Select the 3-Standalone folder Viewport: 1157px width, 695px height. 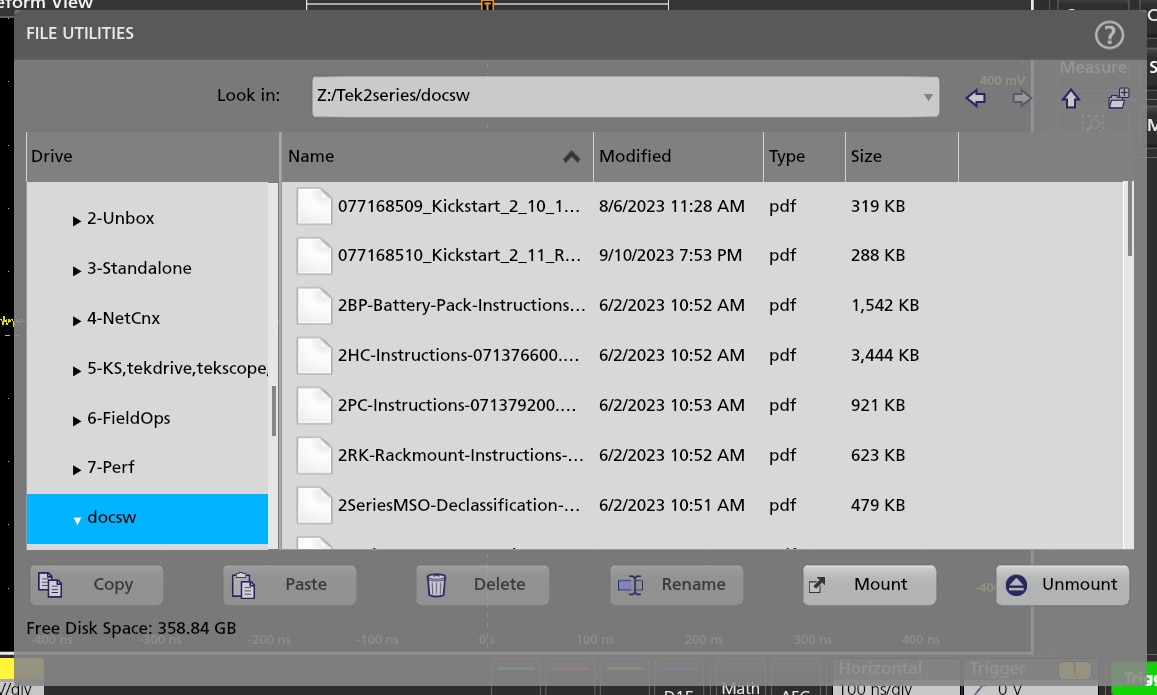click(x=139, y=269)
